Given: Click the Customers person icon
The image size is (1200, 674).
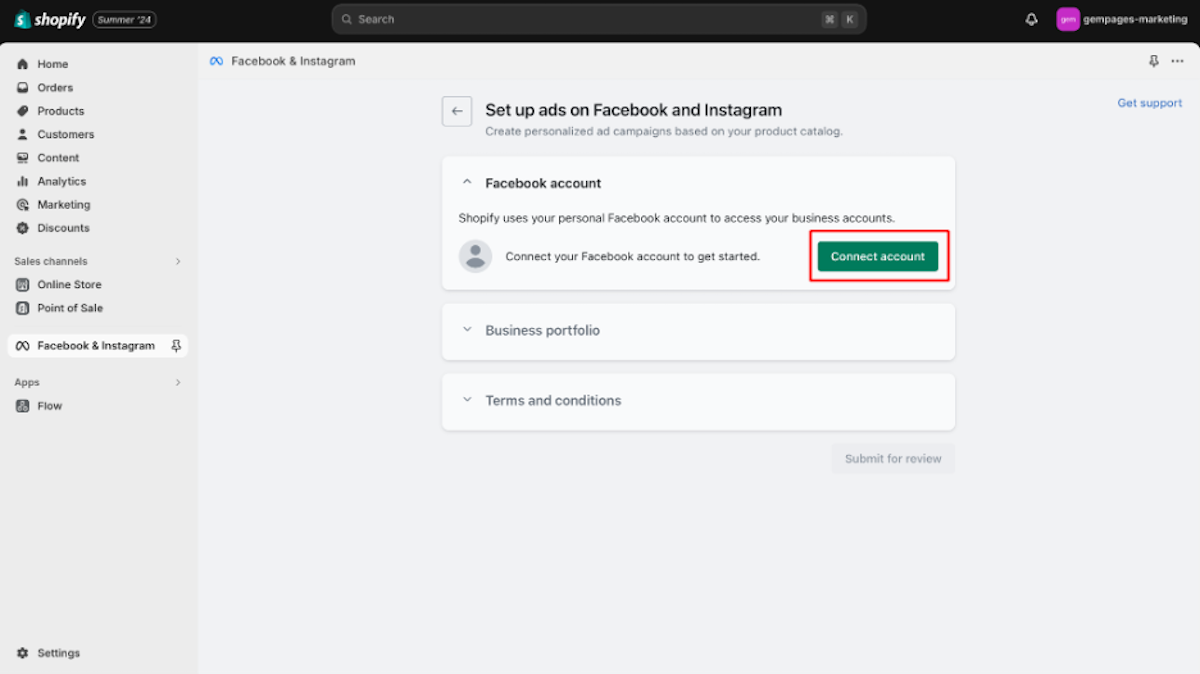Looking at the screenshot, I should (23, 134).
